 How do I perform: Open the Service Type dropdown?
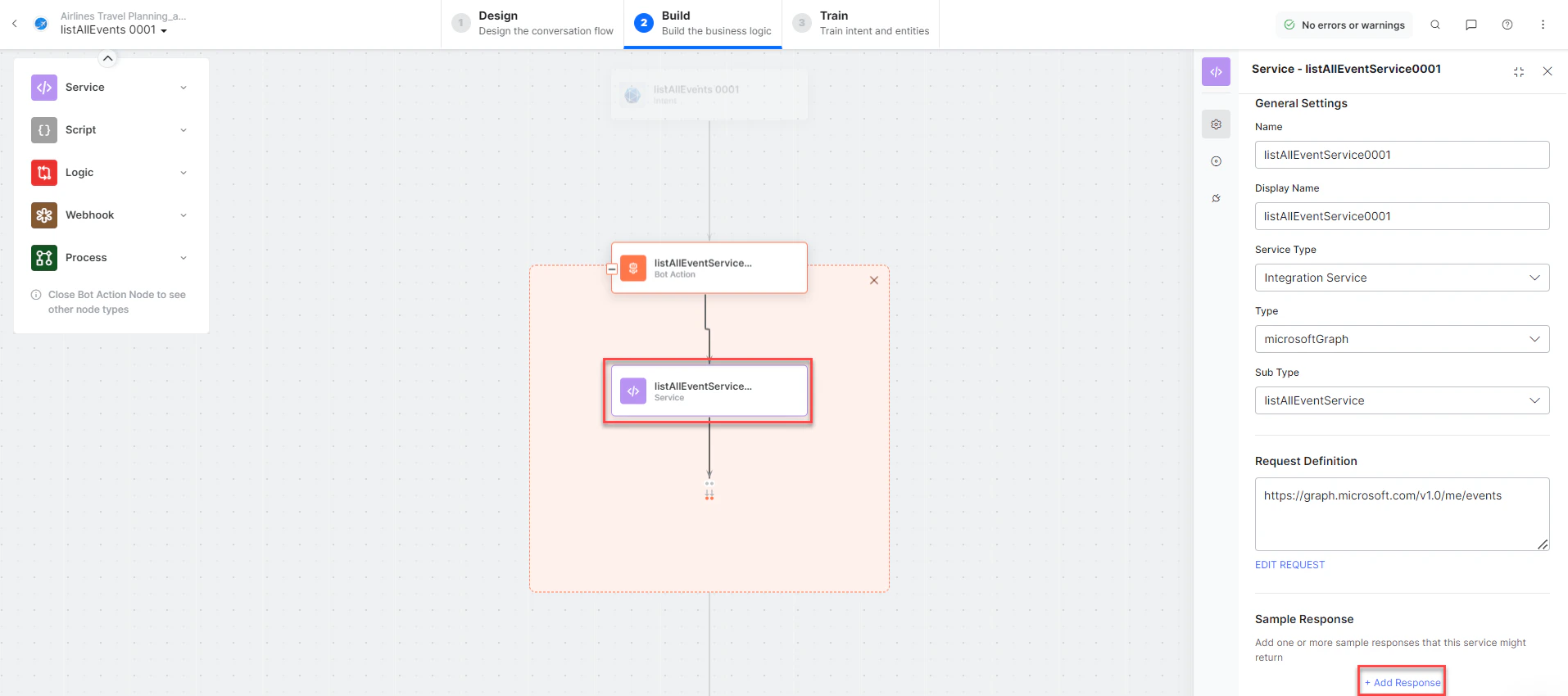1402,278
